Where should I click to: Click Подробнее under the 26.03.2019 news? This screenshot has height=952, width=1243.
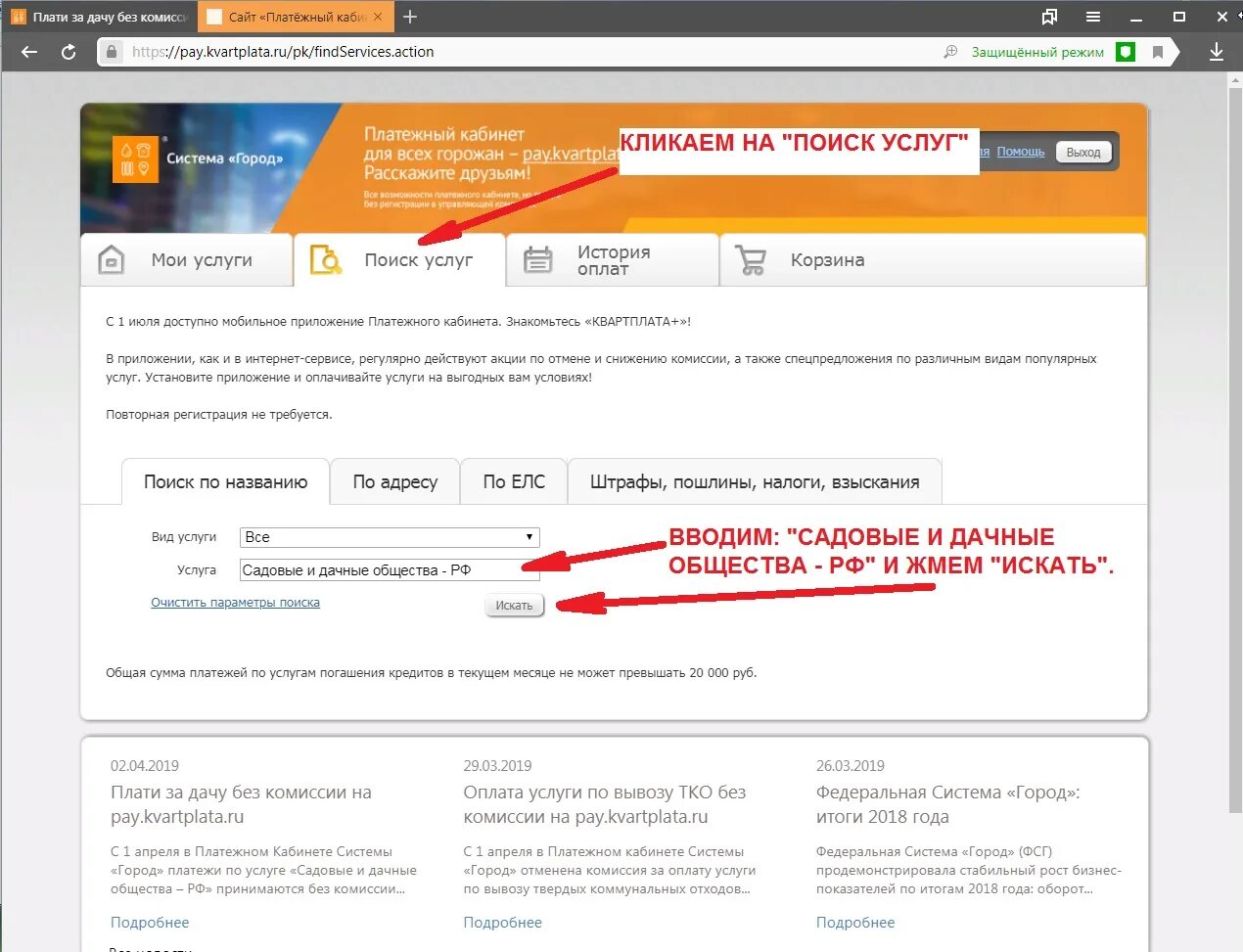[x=855, y=923]
